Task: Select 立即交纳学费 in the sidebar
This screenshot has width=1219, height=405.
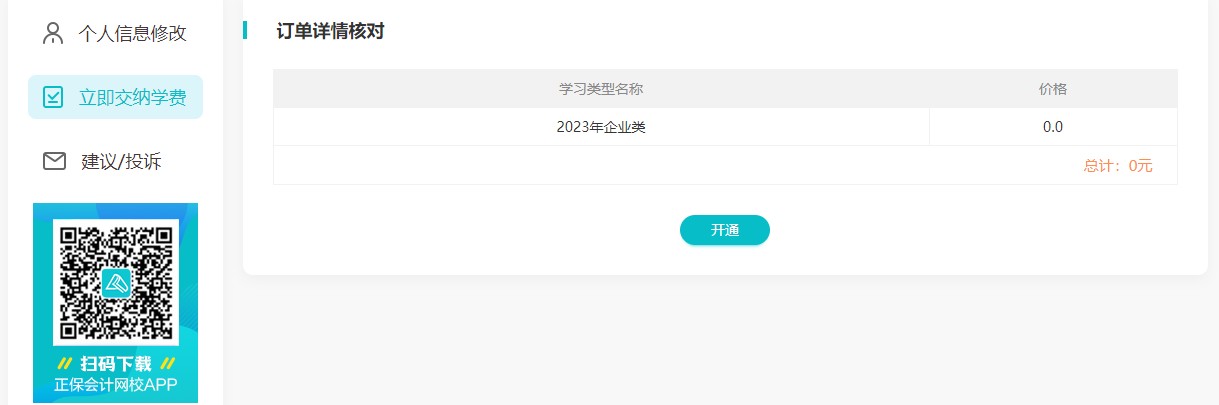Action: [132, 97]
